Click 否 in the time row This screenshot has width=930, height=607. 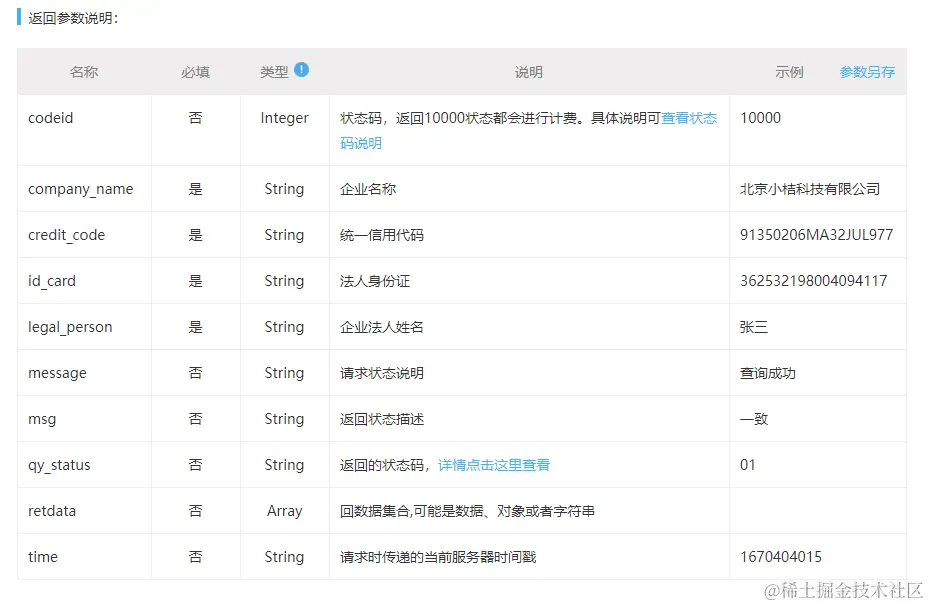196,557
